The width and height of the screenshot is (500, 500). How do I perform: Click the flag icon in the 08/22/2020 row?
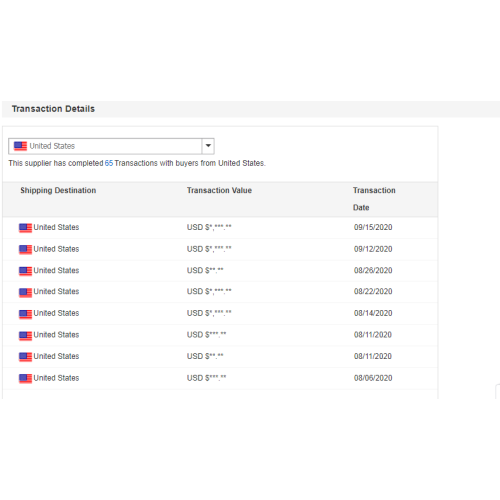(25, 292)
